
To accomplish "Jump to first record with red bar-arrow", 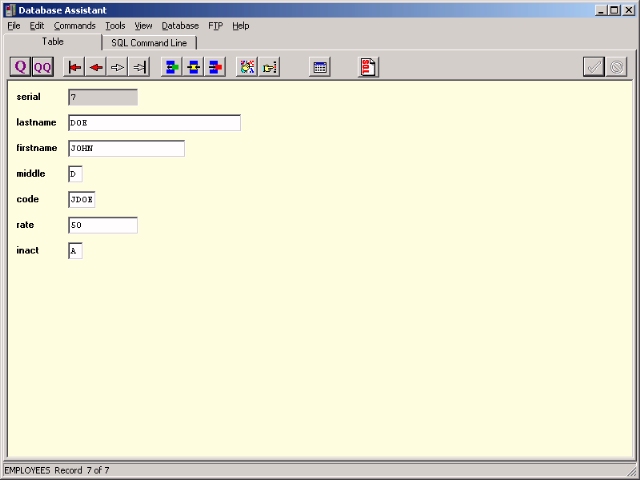I will coord(74,67).
